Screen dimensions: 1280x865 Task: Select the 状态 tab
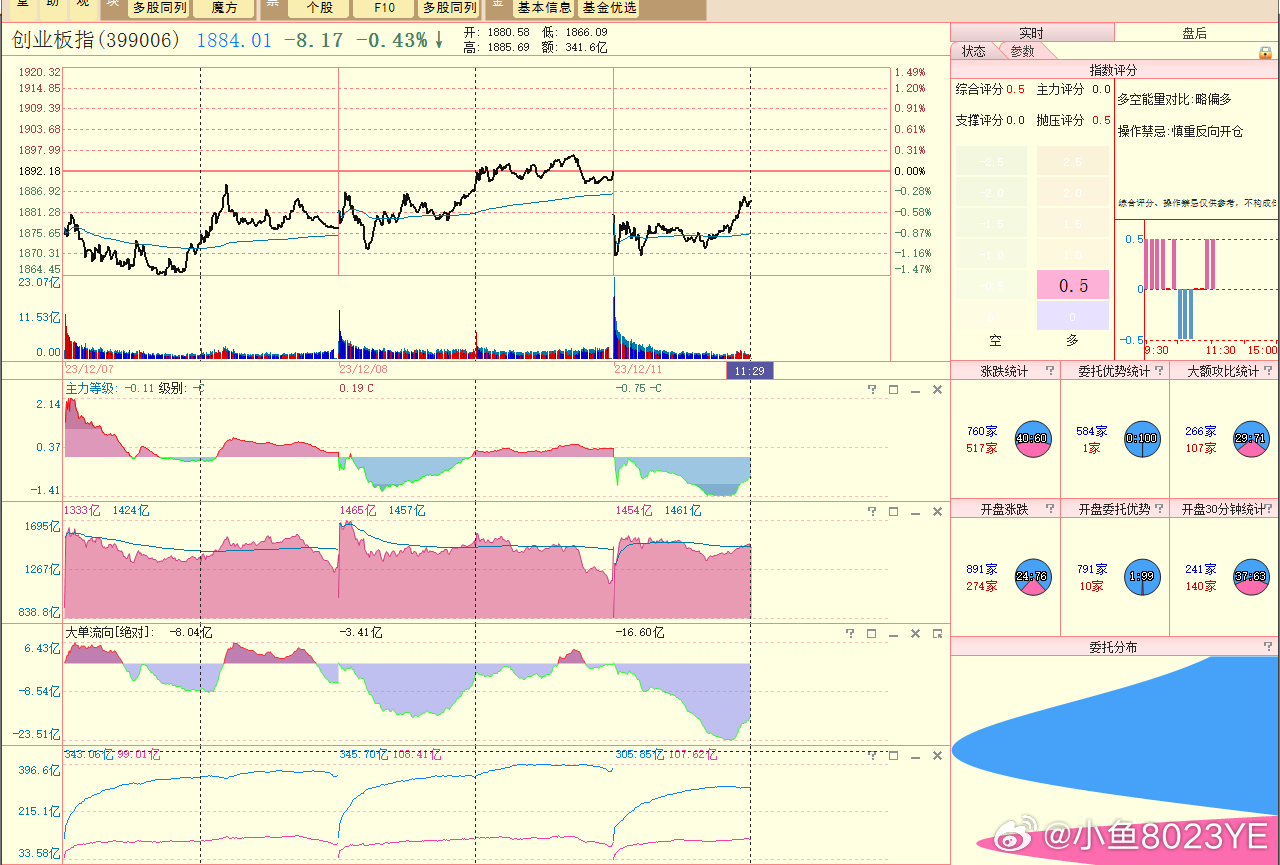tap(974, 51)
